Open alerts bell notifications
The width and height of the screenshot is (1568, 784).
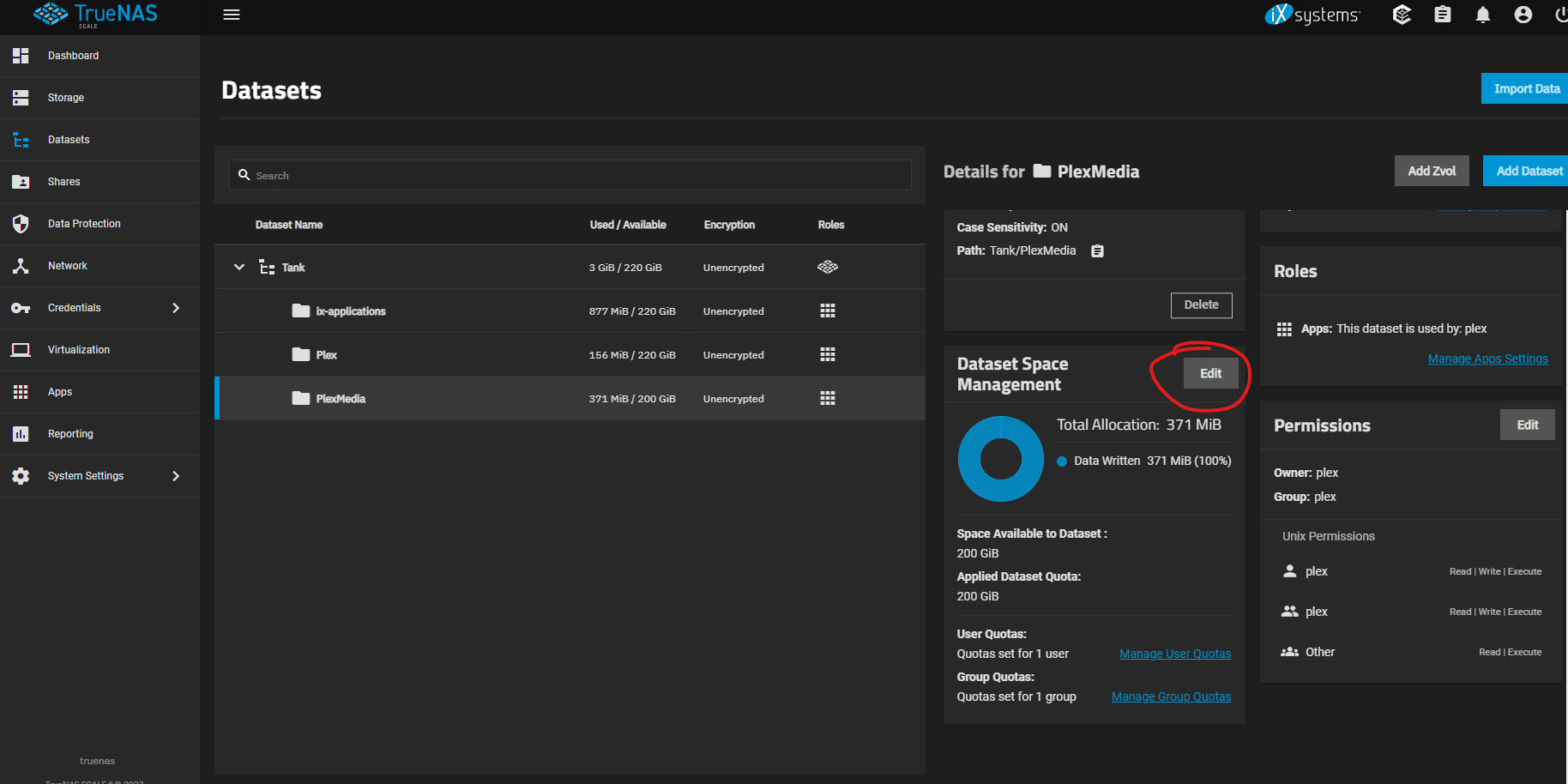pos(1483,15)
